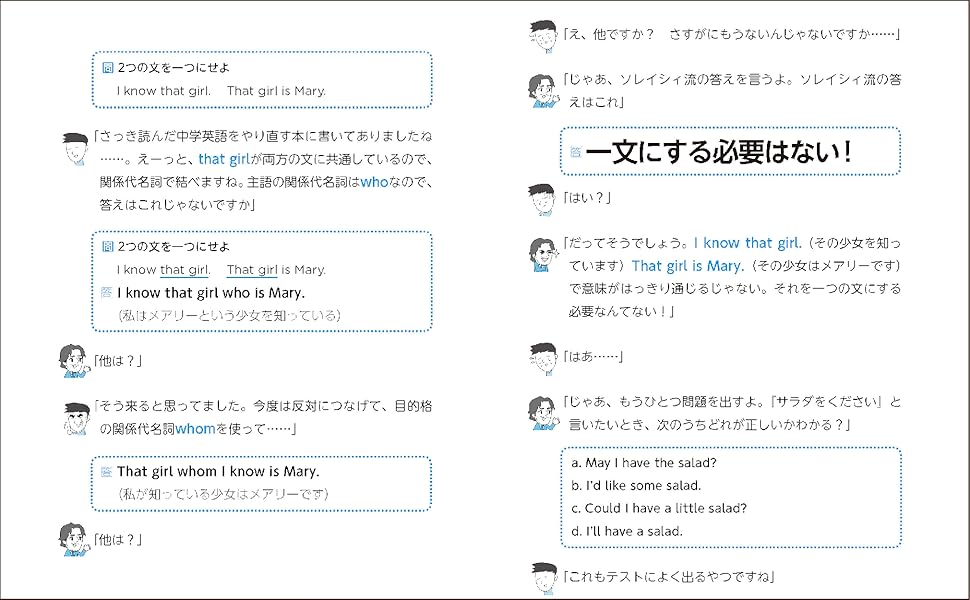This screenshot has height=600, width=970.
Task: Click student avatar next to 'はあ……'
Action: click(543, 358)
